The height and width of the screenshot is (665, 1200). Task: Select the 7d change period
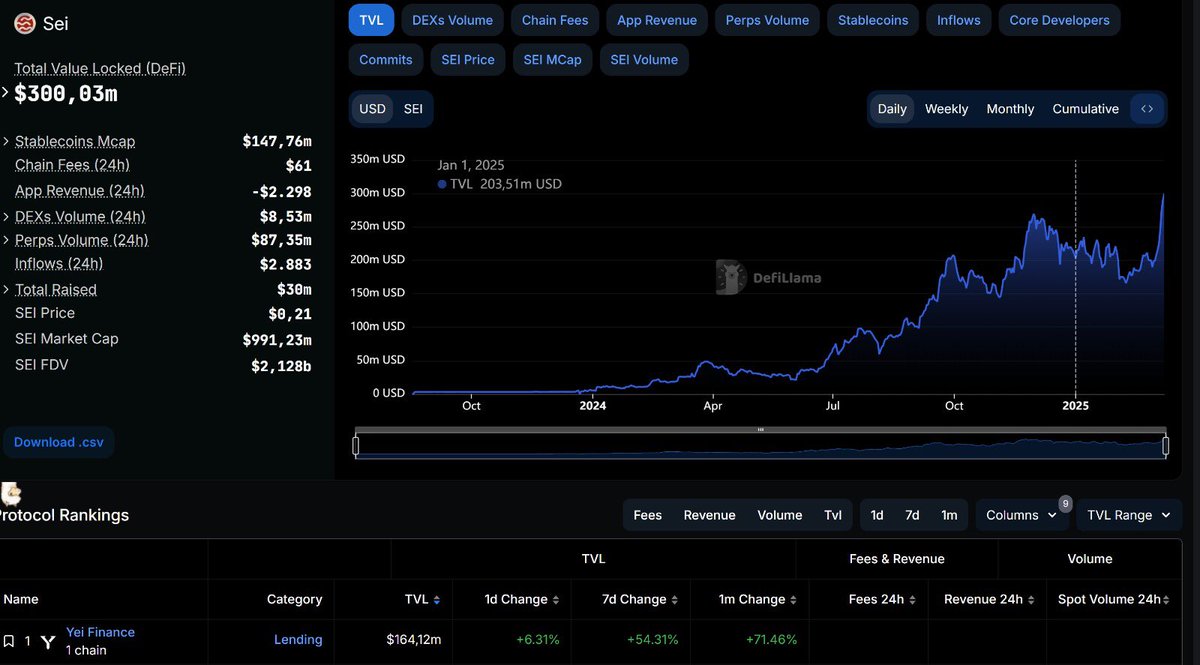pos(912,515)
